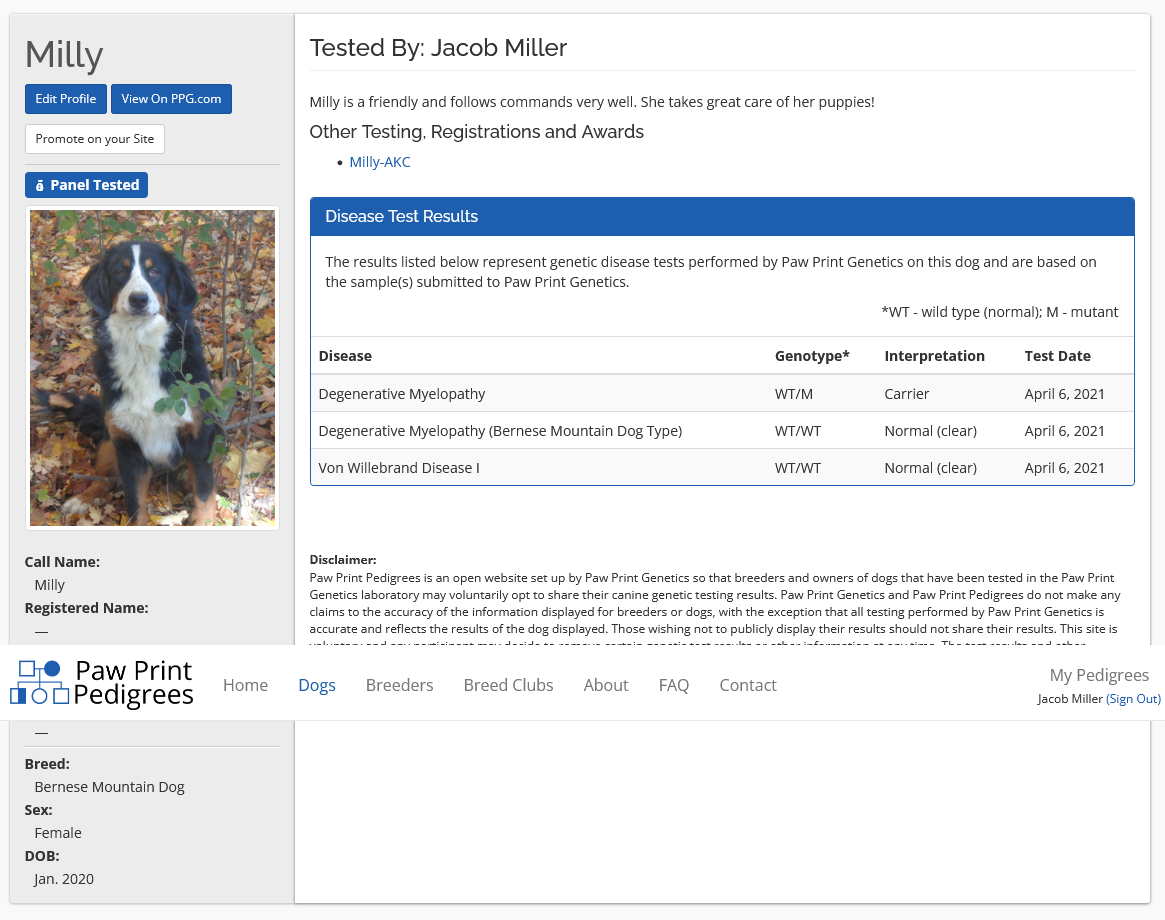Go to the Home nav item
Viewport: 1165px width, 920px height.
pos(245,685)
